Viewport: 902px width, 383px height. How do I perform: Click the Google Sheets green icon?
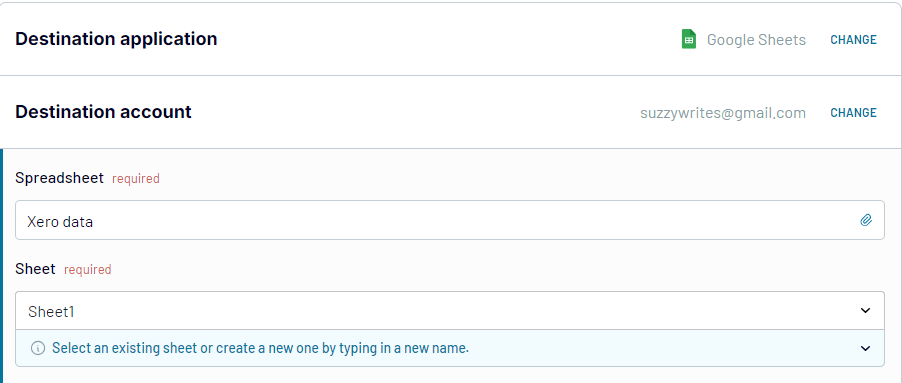click(689, 39)
